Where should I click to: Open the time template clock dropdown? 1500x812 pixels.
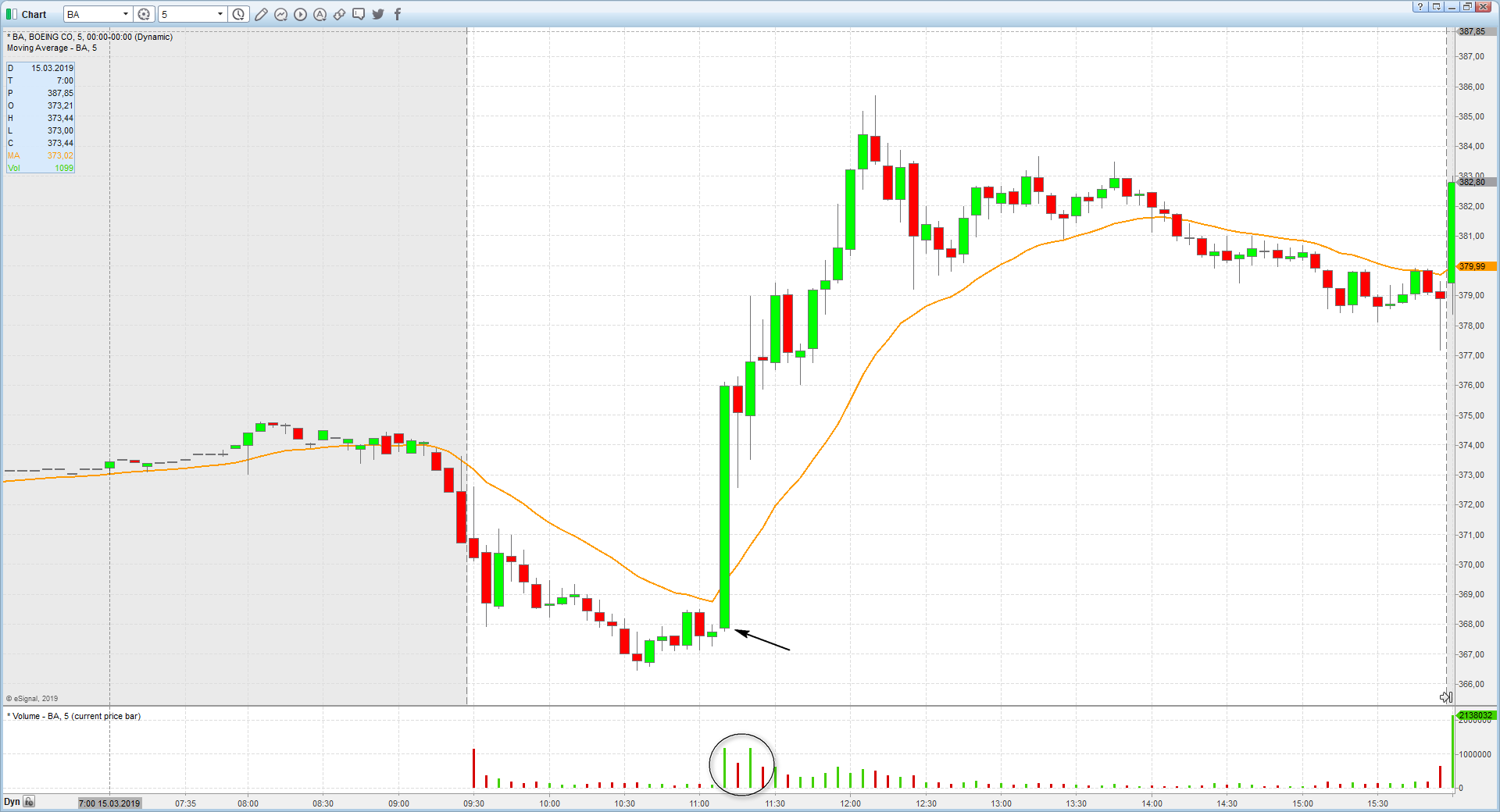(x=238, y=14)
